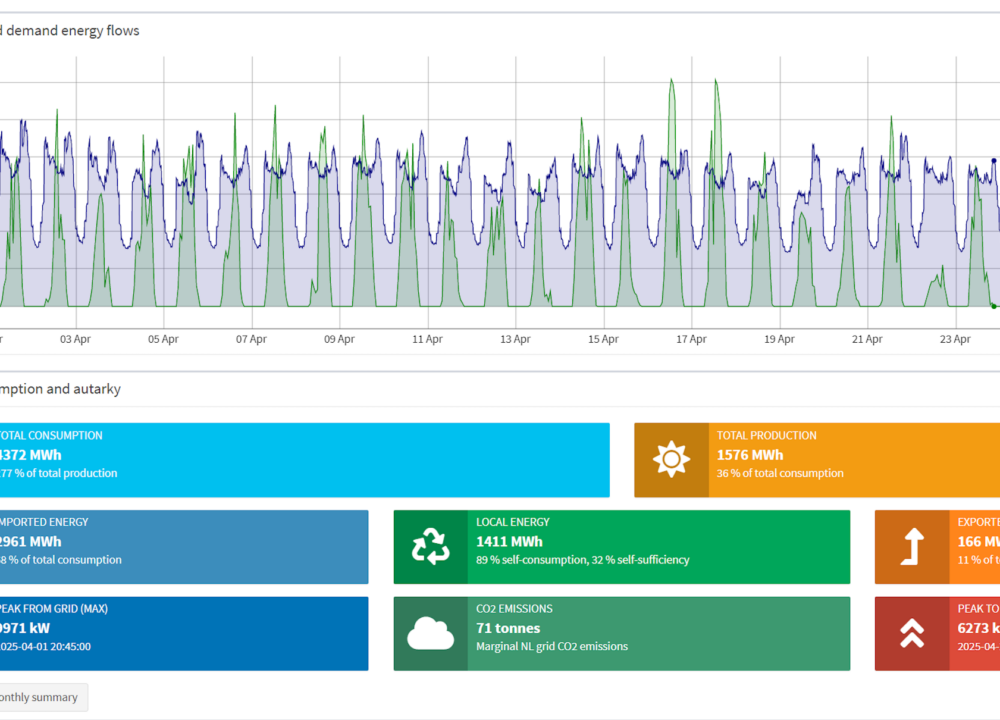Click the sun icon on Total Production tile
The image size is (1000, 720).
(671, 460)
